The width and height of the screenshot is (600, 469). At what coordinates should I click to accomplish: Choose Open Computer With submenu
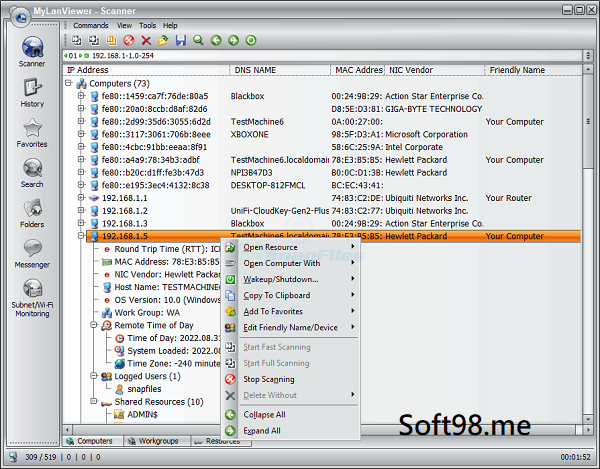pos(290,263)
